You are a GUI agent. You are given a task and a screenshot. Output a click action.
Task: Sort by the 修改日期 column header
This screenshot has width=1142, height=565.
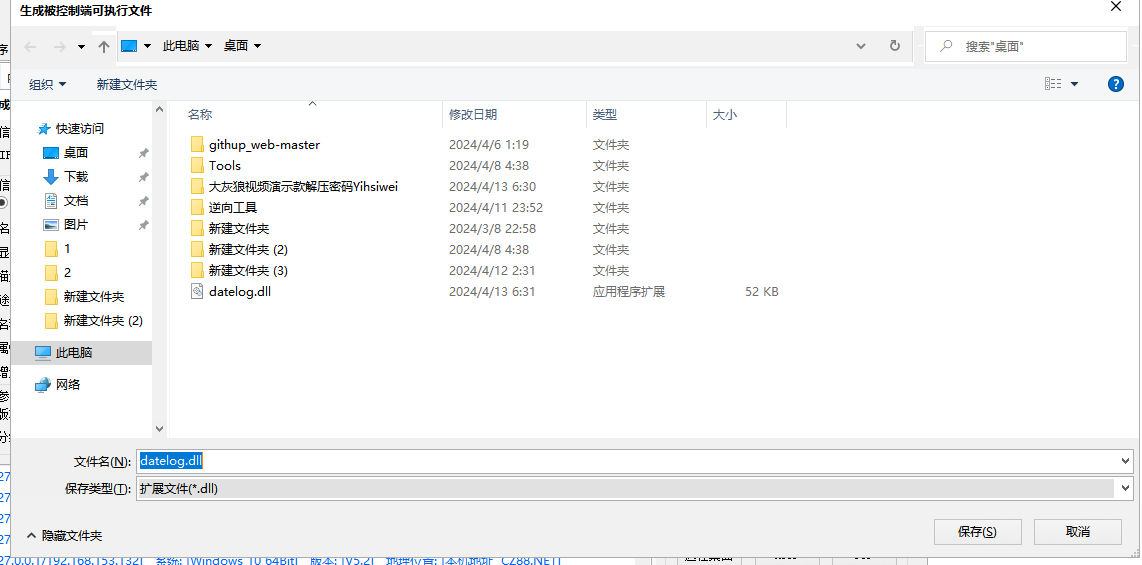473,115
